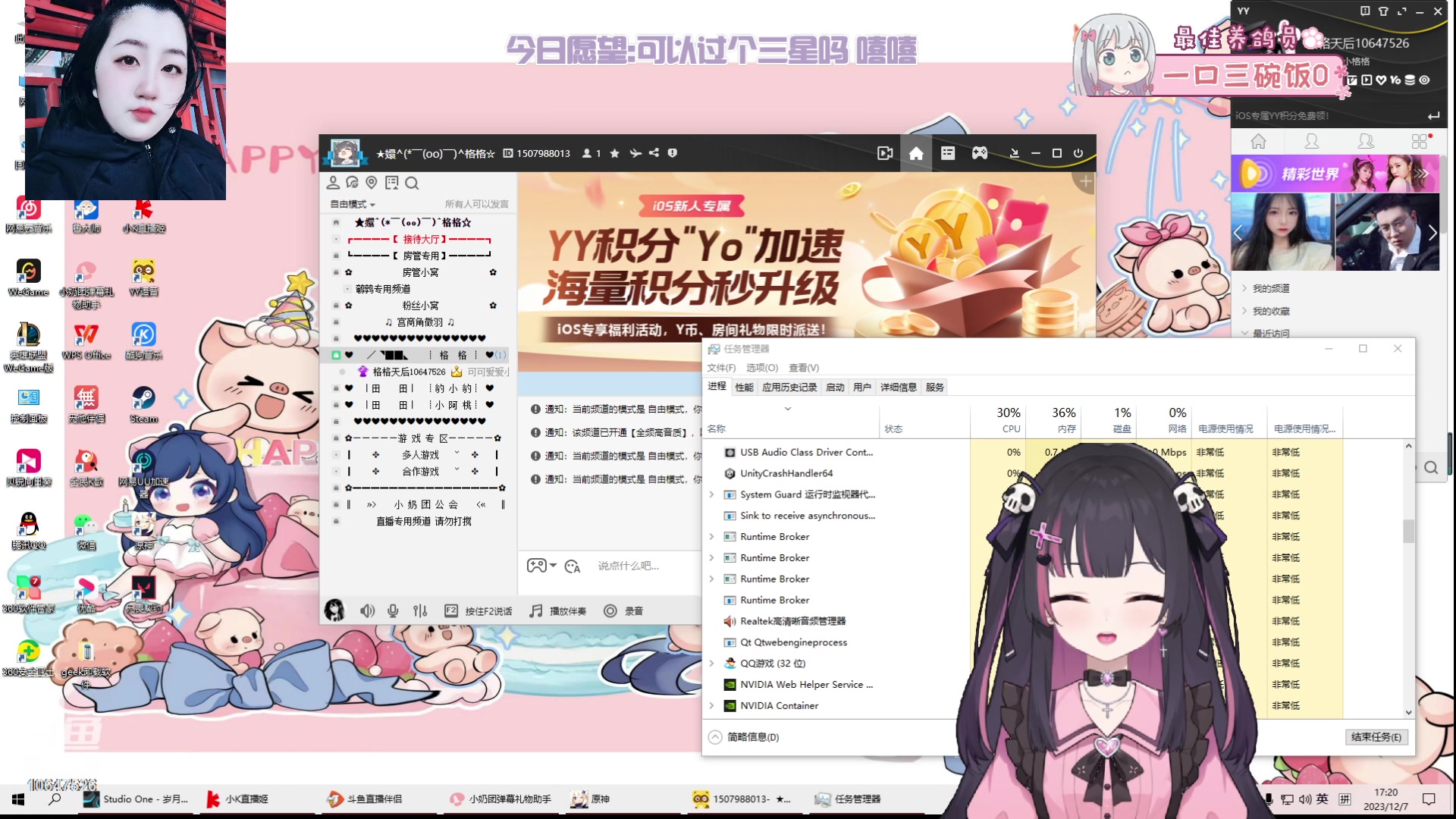Screen dimensions: 1456x819
Task: Click the video camera icon in YY channel header
Action: click(x=885, y=153)
